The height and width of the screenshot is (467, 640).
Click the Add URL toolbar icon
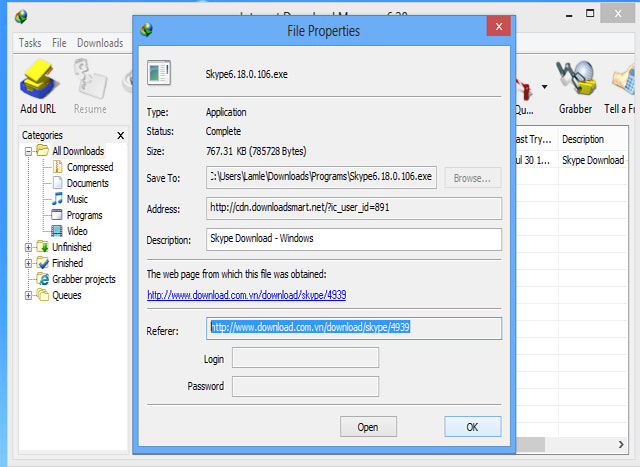tap(38, 80)
